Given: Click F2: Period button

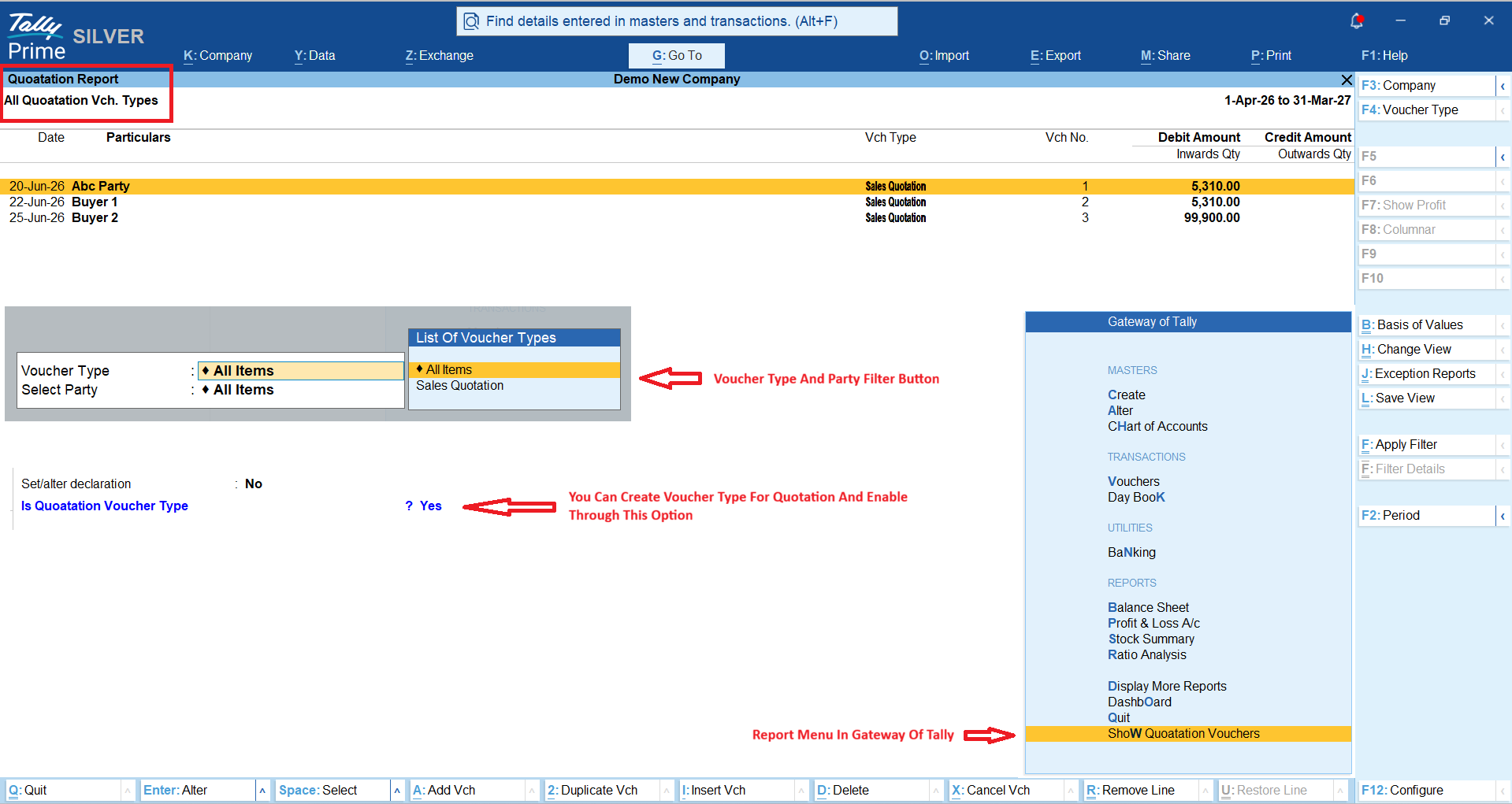Looking at the screenshot, I should [1427, 516].
